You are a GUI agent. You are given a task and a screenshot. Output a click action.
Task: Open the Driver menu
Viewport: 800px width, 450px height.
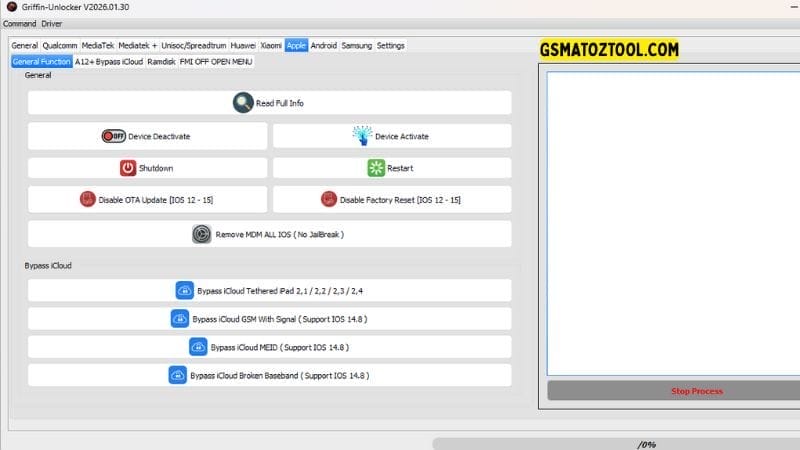pyautogui.click(x=52, y=24)
